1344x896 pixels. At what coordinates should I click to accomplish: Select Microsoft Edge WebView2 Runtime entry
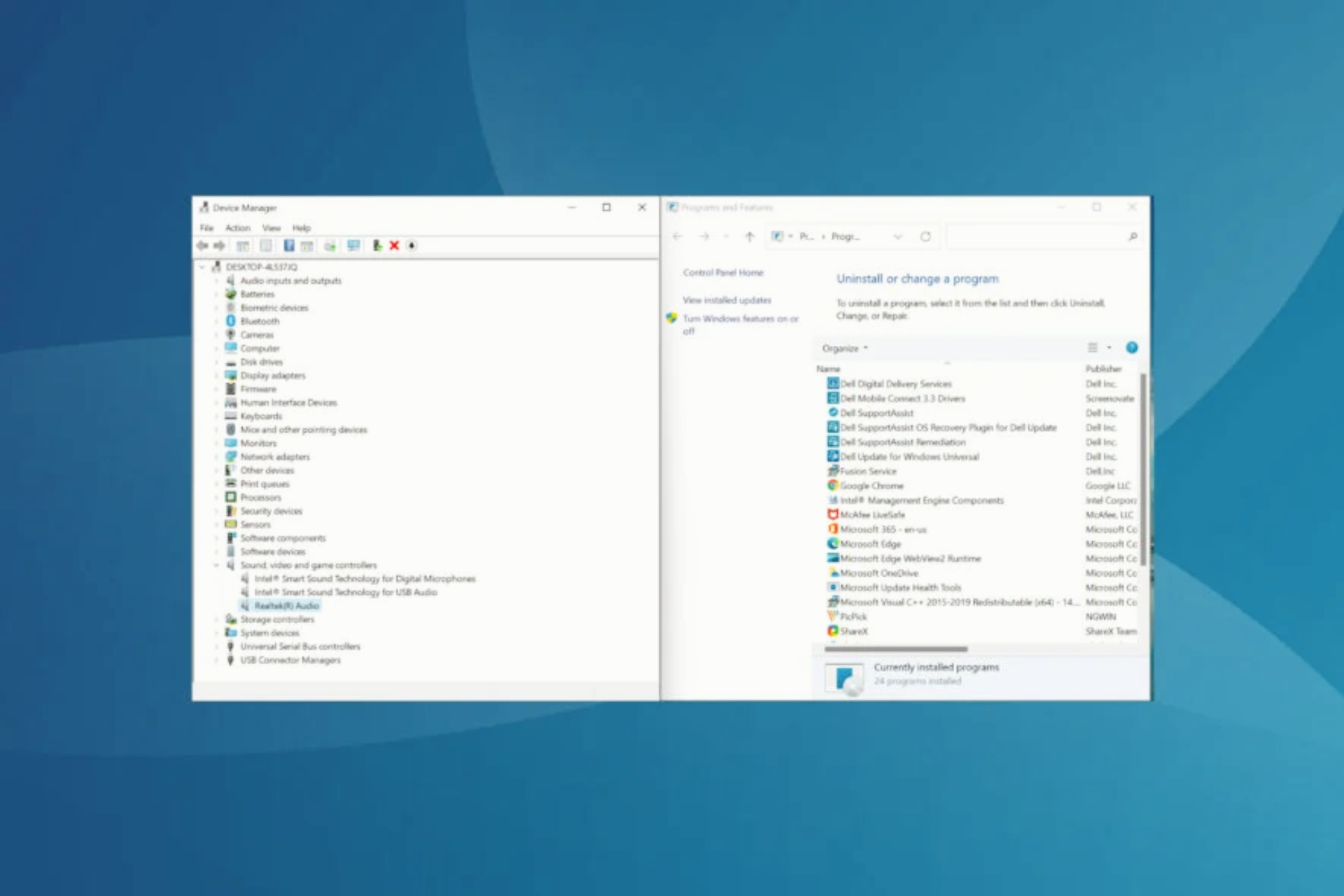pos(910,558)
